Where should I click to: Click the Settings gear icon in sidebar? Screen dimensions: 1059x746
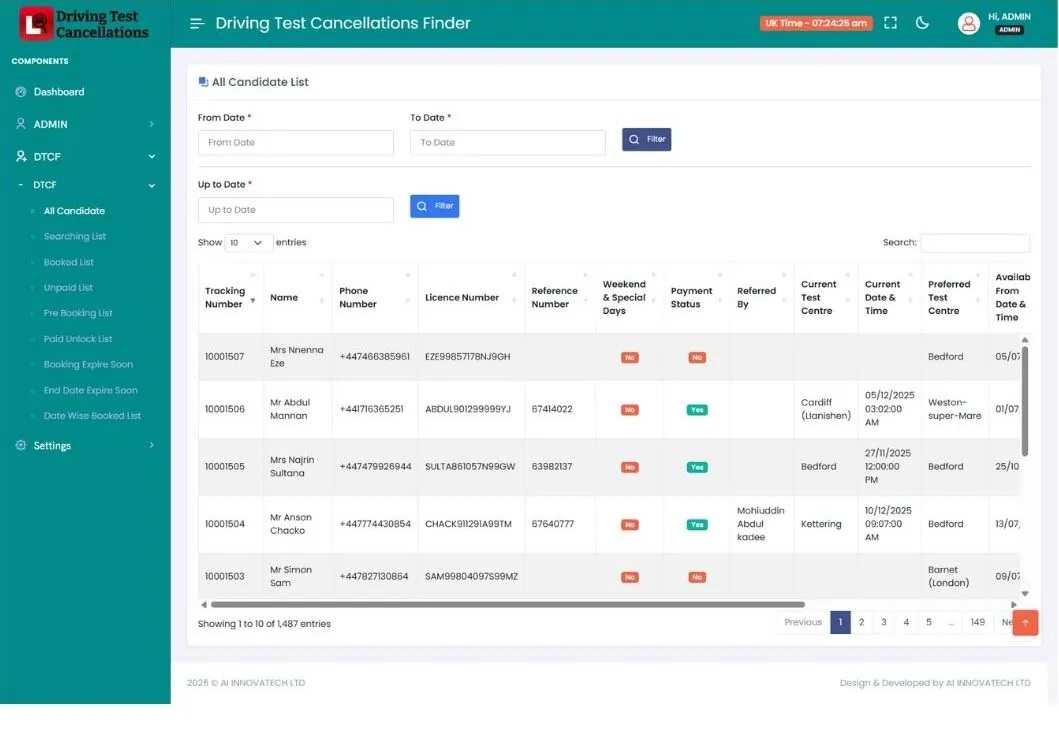coord(21,446)
